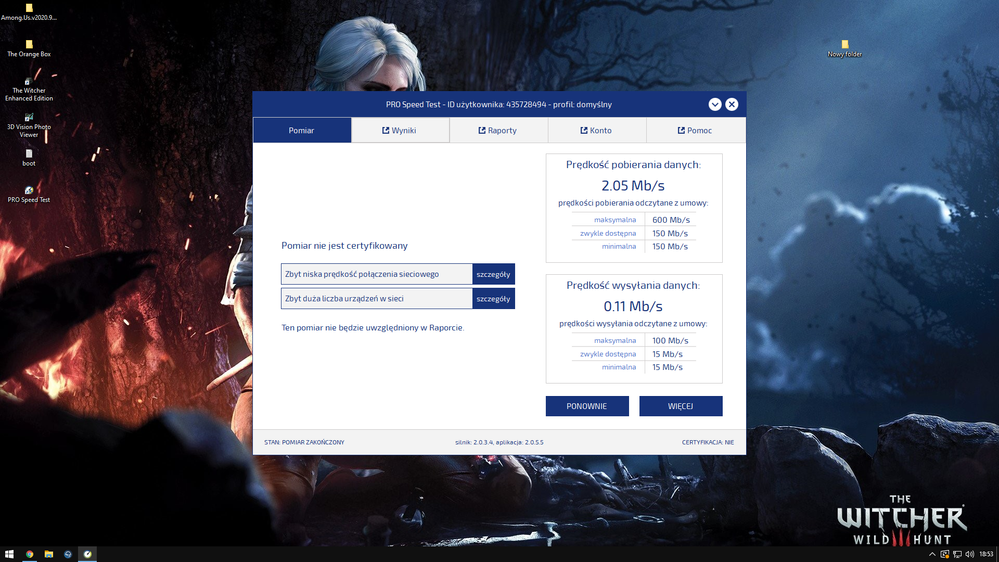Viewport: 999px width, 562px height.
Task: Click PONOWNIE to rerun the measurement
Action: point(587,406)
